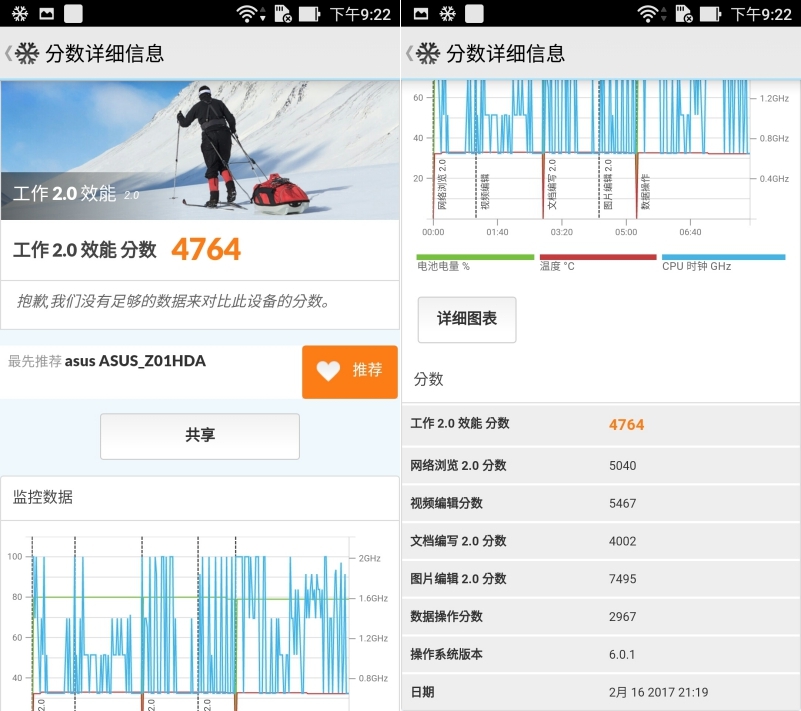Tap the monitoring chart on left screen
This screenshot has width=801, height=711.
200,621
